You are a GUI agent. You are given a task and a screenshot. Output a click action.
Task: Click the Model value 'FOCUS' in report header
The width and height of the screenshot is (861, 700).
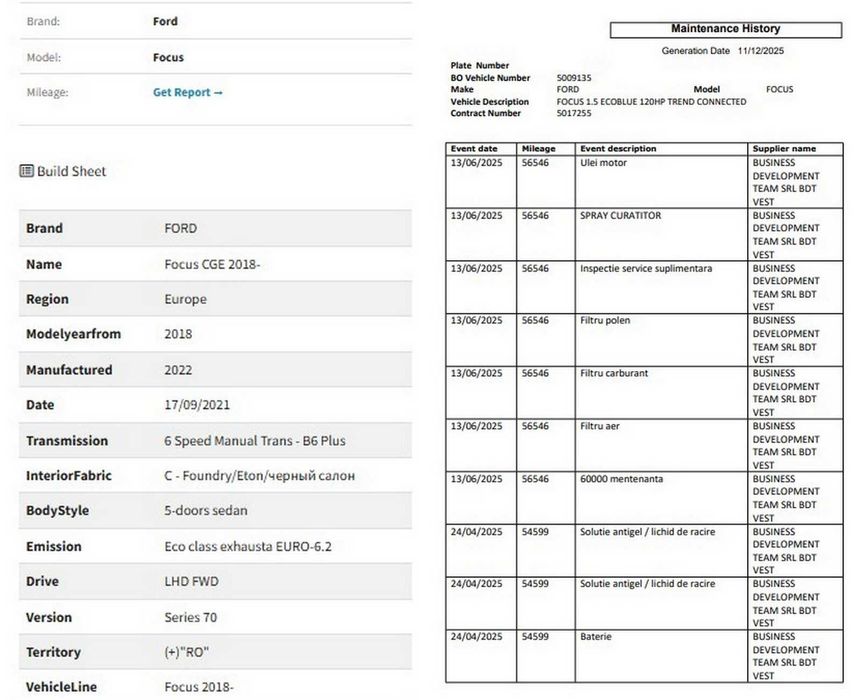(x=780, y=89)
